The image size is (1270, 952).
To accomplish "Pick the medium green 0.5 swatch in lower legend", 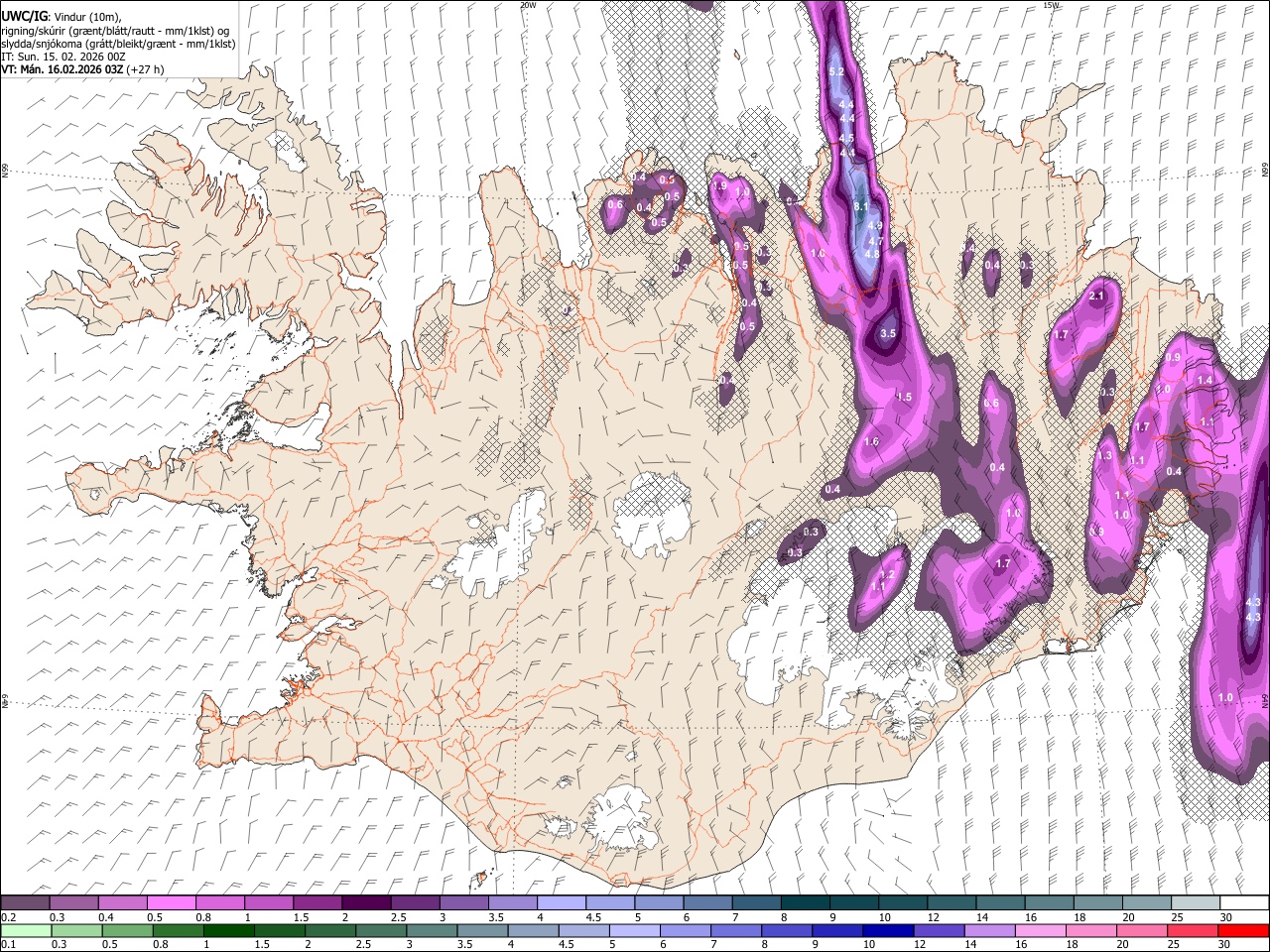I will click(x=127, y=930).
